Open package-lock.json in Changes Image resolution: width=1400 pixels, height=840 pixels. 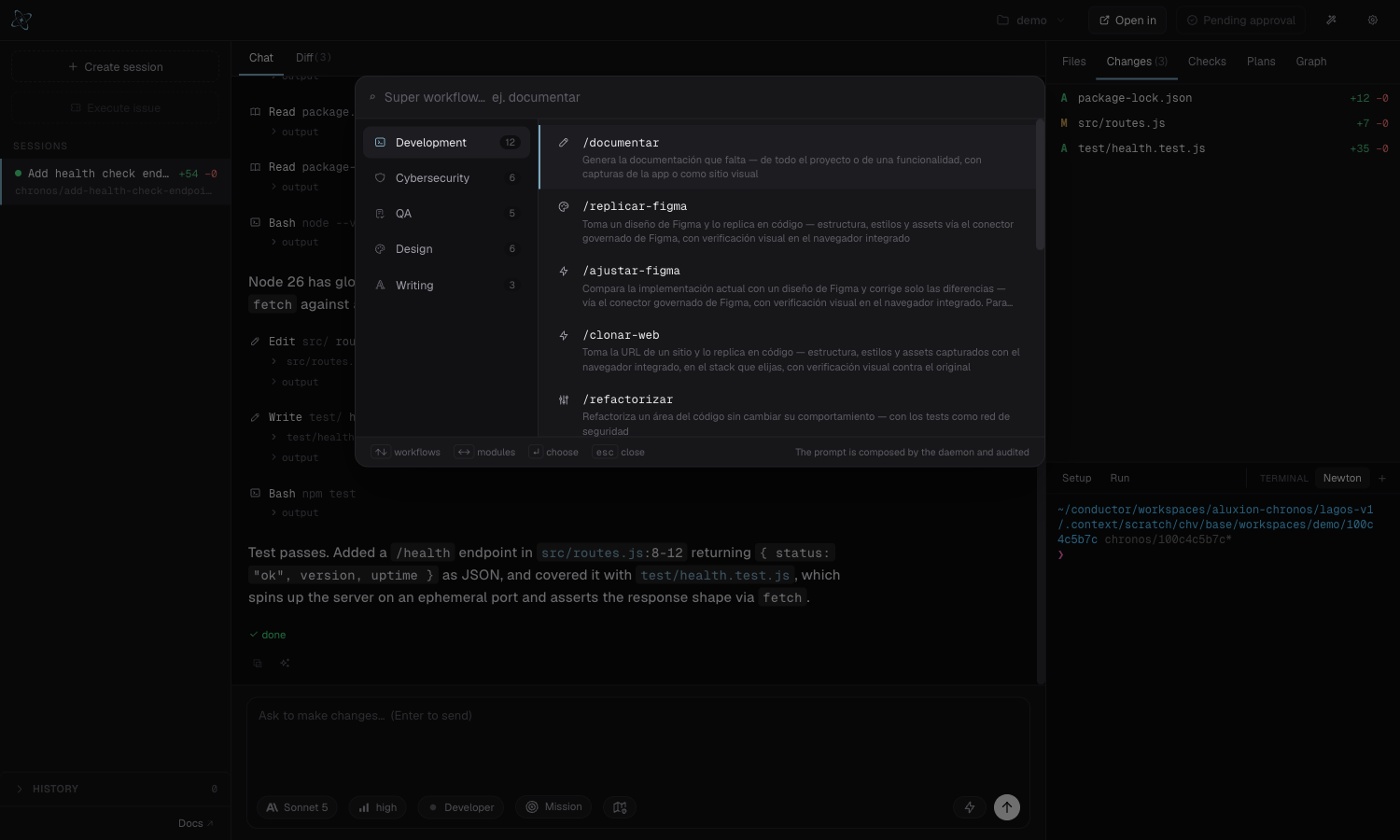point(1223,98)
